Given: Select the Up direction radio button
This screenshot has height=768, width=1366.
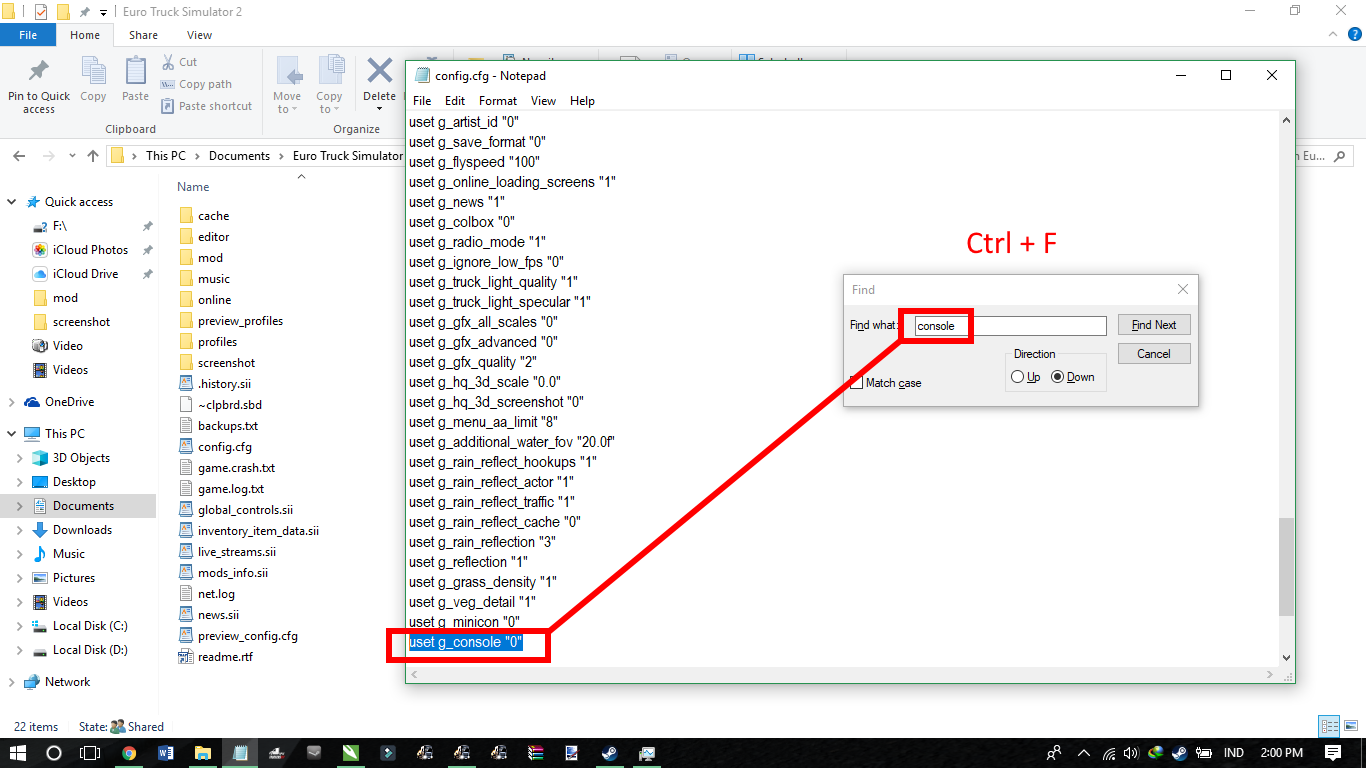Looking at the screenshot, I should (x=1018, y=377).
